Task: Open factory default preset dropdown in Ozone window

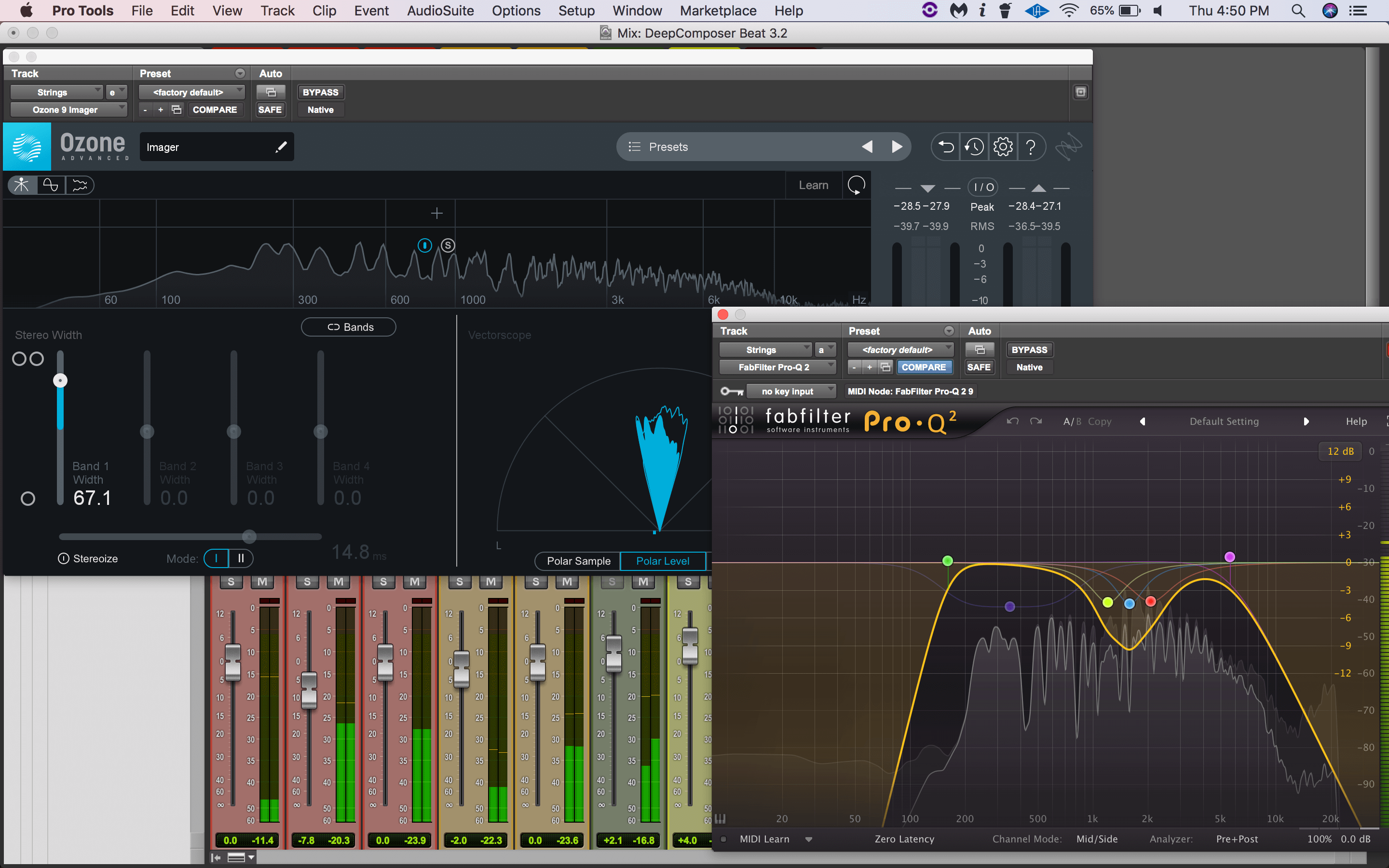Action: pyautogui.click(x=191, y=93)
